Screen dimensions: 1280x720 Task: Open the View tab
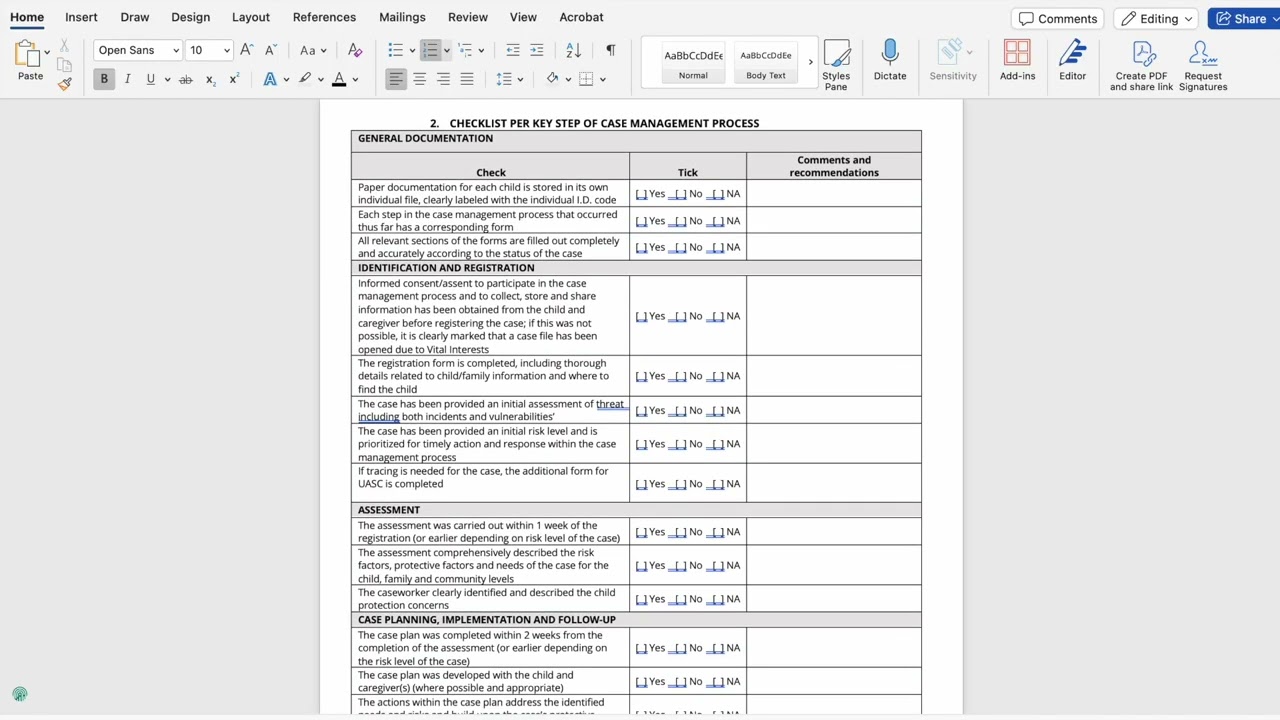coord(523,17)
